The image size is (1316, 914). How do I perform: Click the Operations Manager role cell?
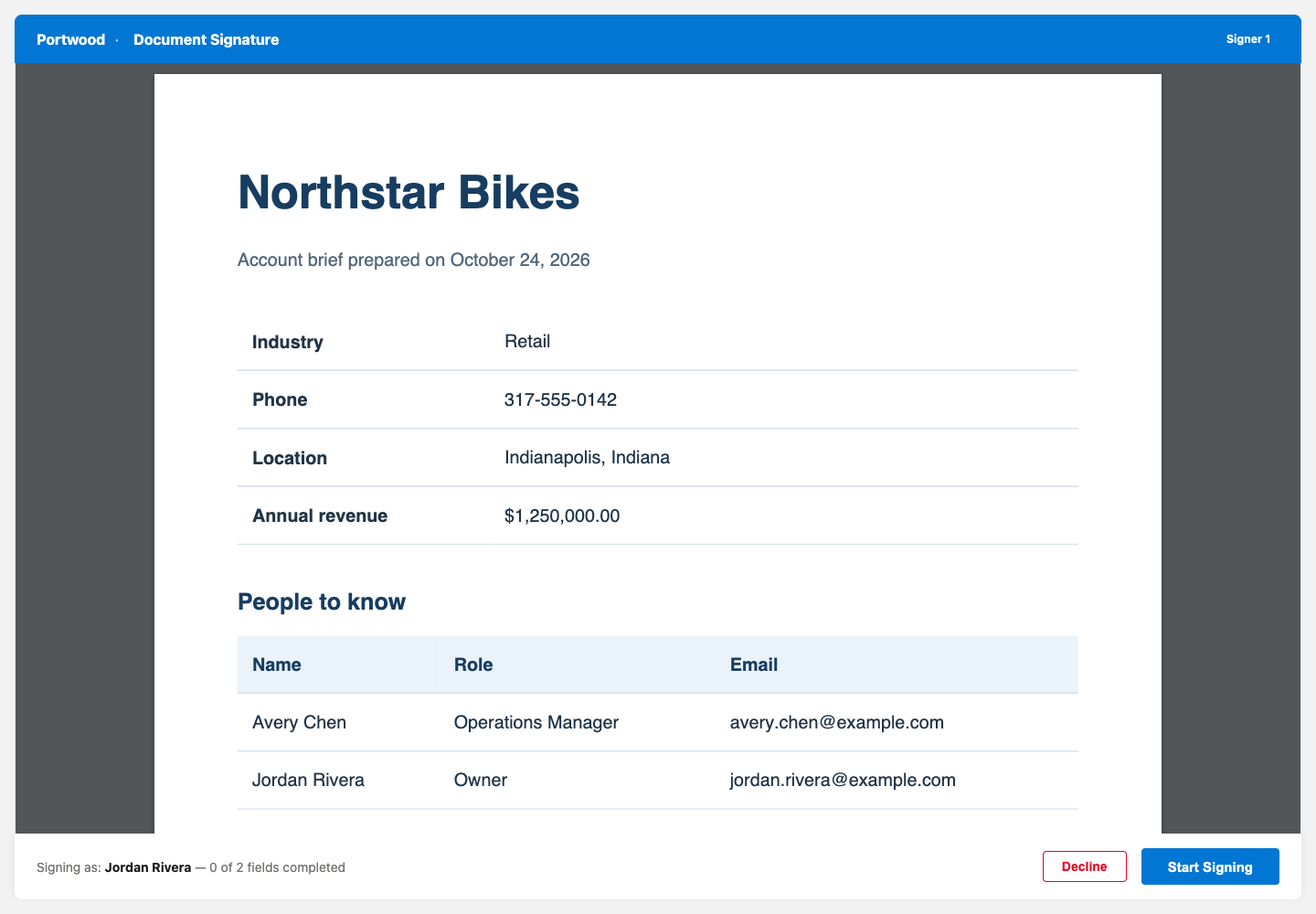536,722
